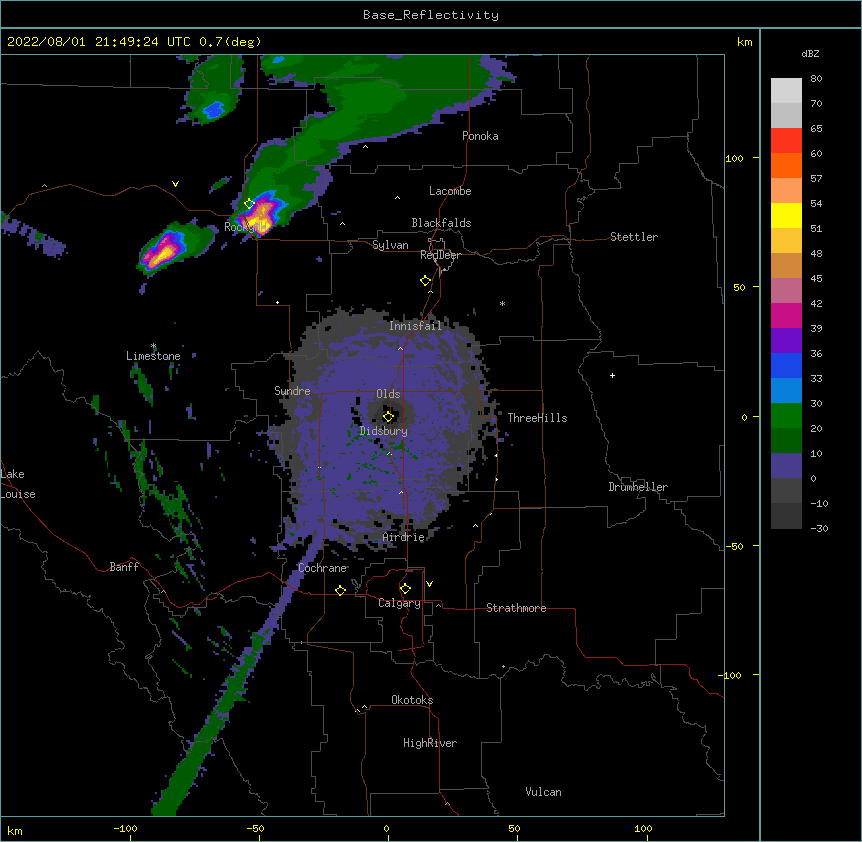This screenshot has height=842, width=862.
Task: Click the Banff label
Action: (124, 567)
